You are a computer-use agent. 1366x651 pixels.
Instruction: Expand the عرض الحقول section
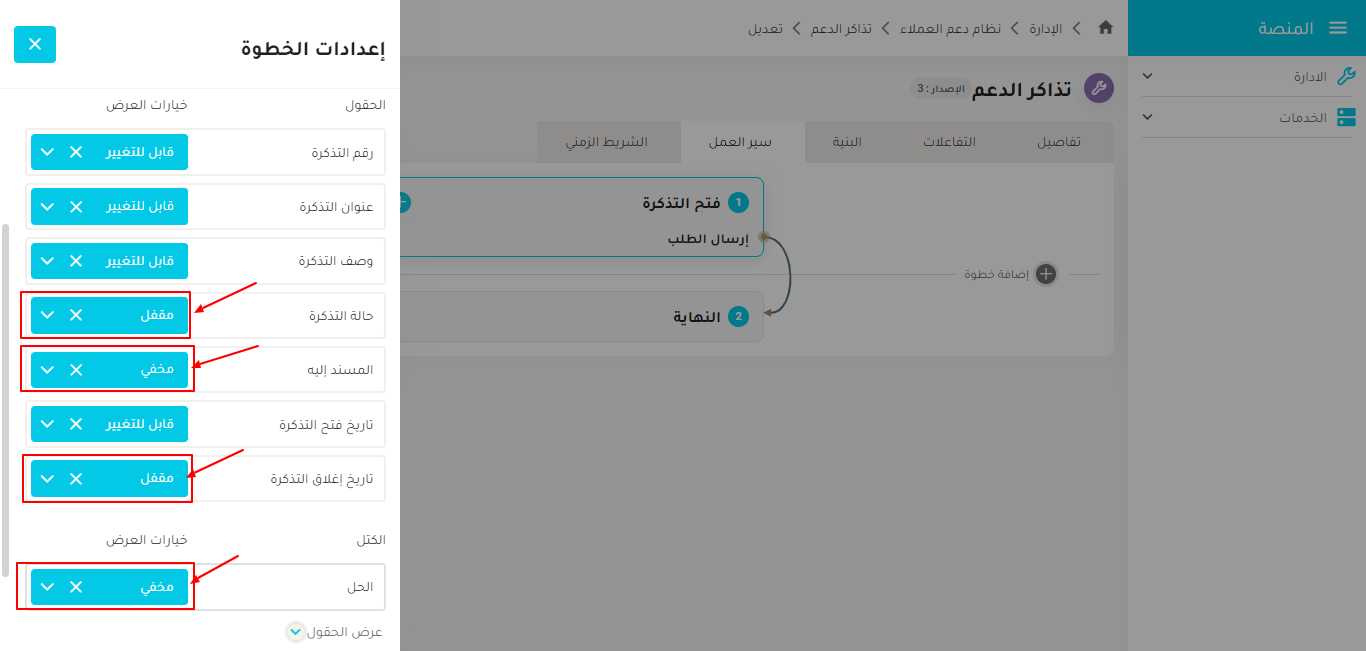tap(295, 631)
